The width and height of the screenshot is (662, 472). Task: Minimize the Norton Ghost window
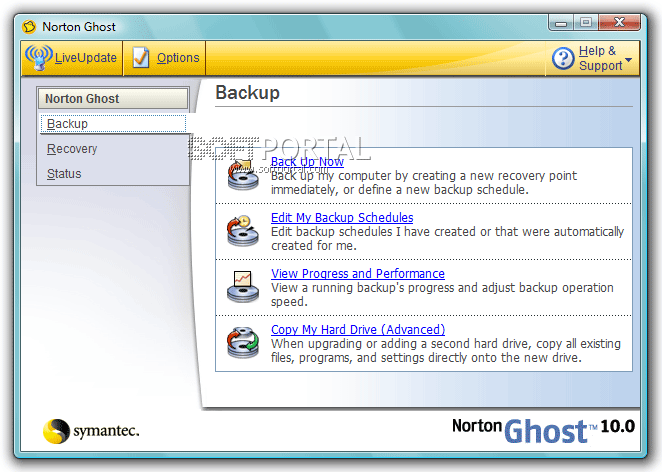coord(561,23)
